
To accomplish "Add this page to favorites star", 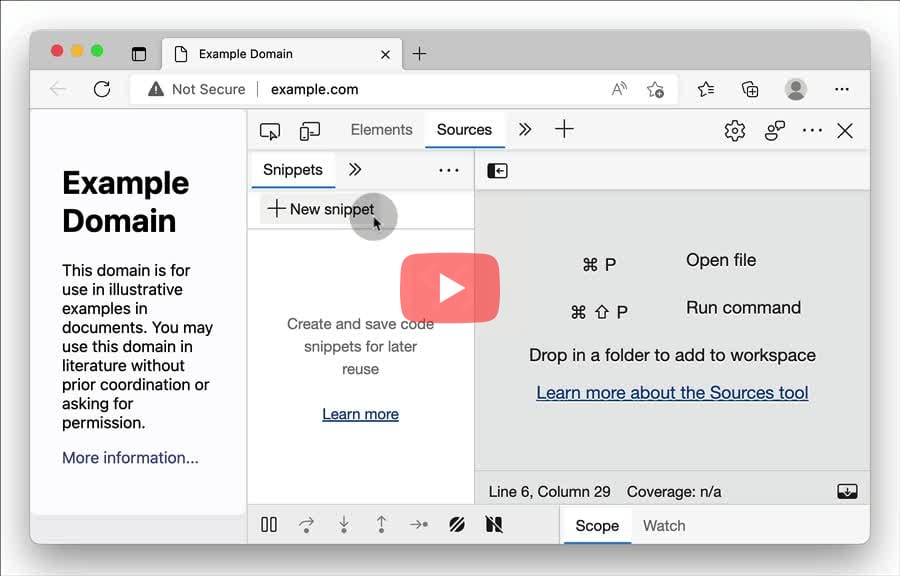I will pos(655,89).
